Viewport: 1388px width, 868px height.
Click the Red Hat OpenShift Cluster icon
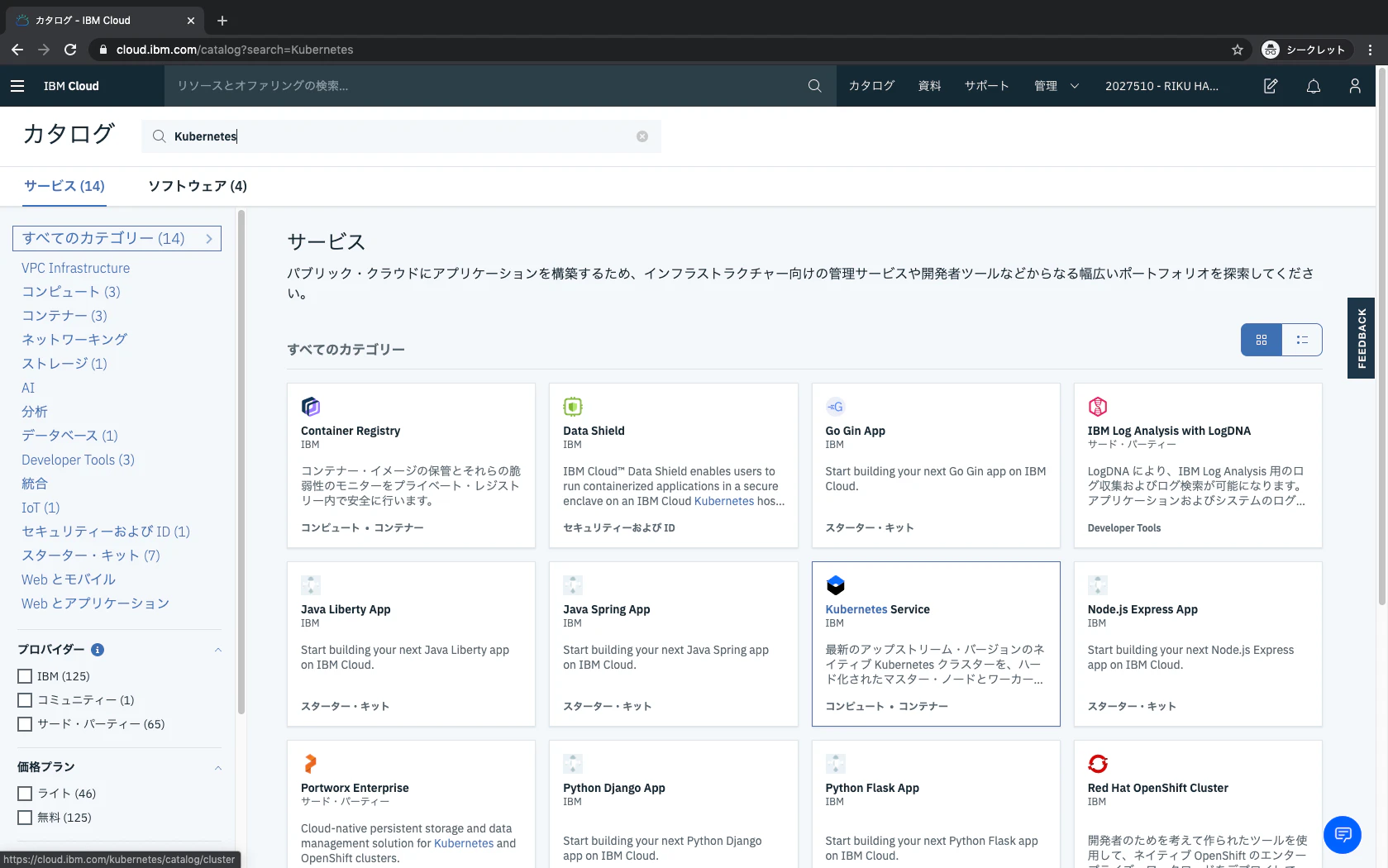pyautogui.click(x=1098, y=763)
